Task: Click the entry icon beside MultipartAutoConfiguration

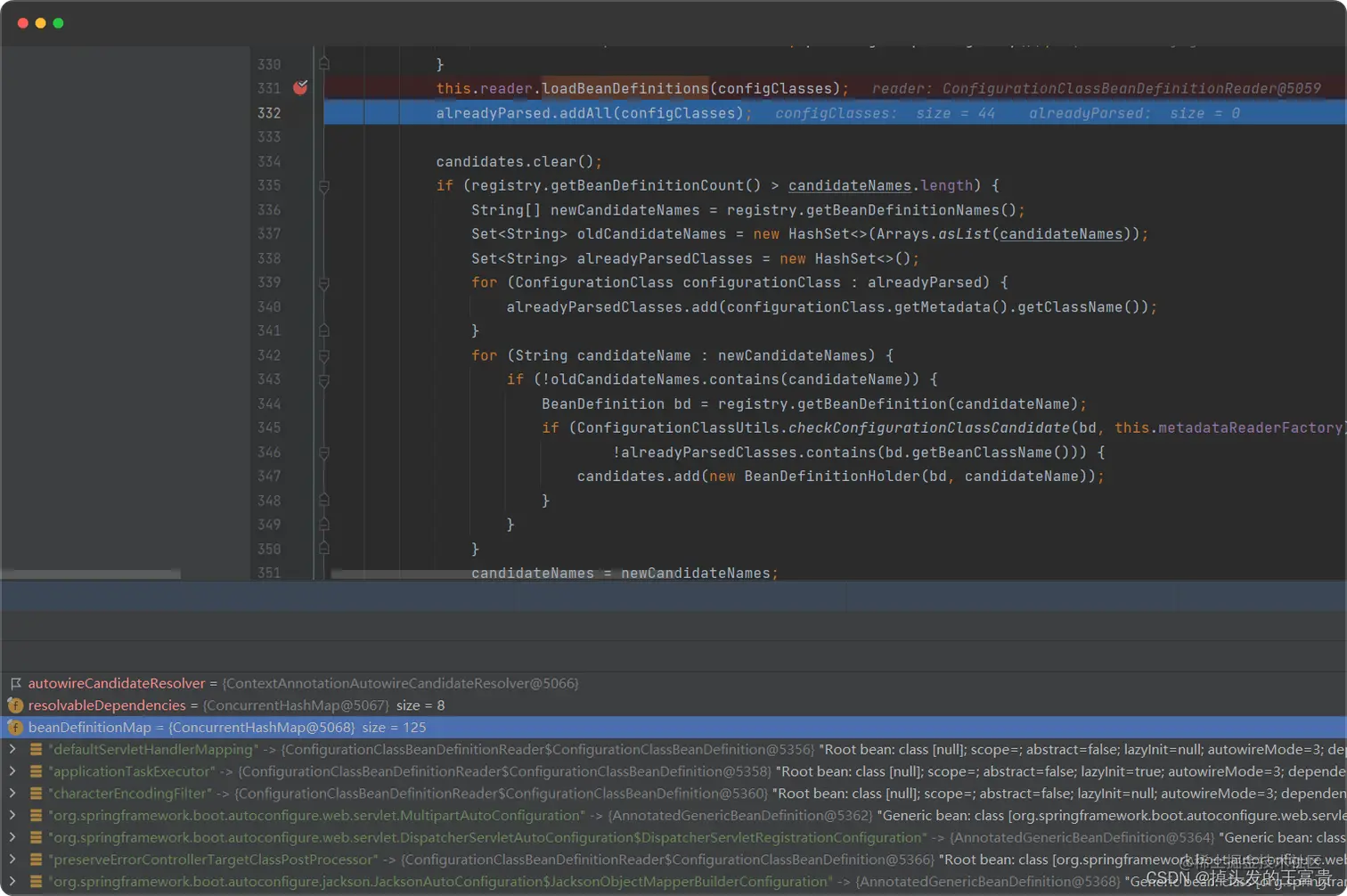Action: click(x=37, y=815)
